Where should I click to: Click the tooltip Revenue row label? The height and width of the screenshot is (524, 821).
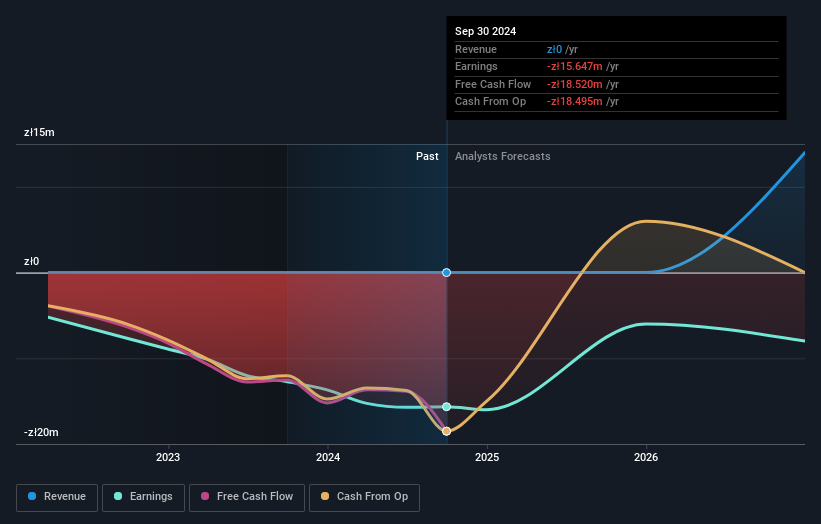[476, 49]
